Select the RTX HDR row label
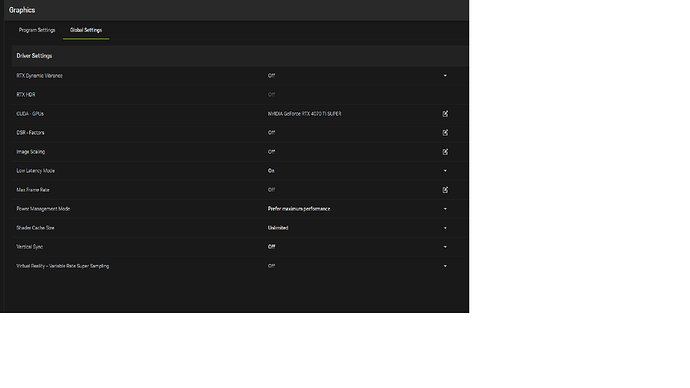690x388 pixels. pos(26,95)
